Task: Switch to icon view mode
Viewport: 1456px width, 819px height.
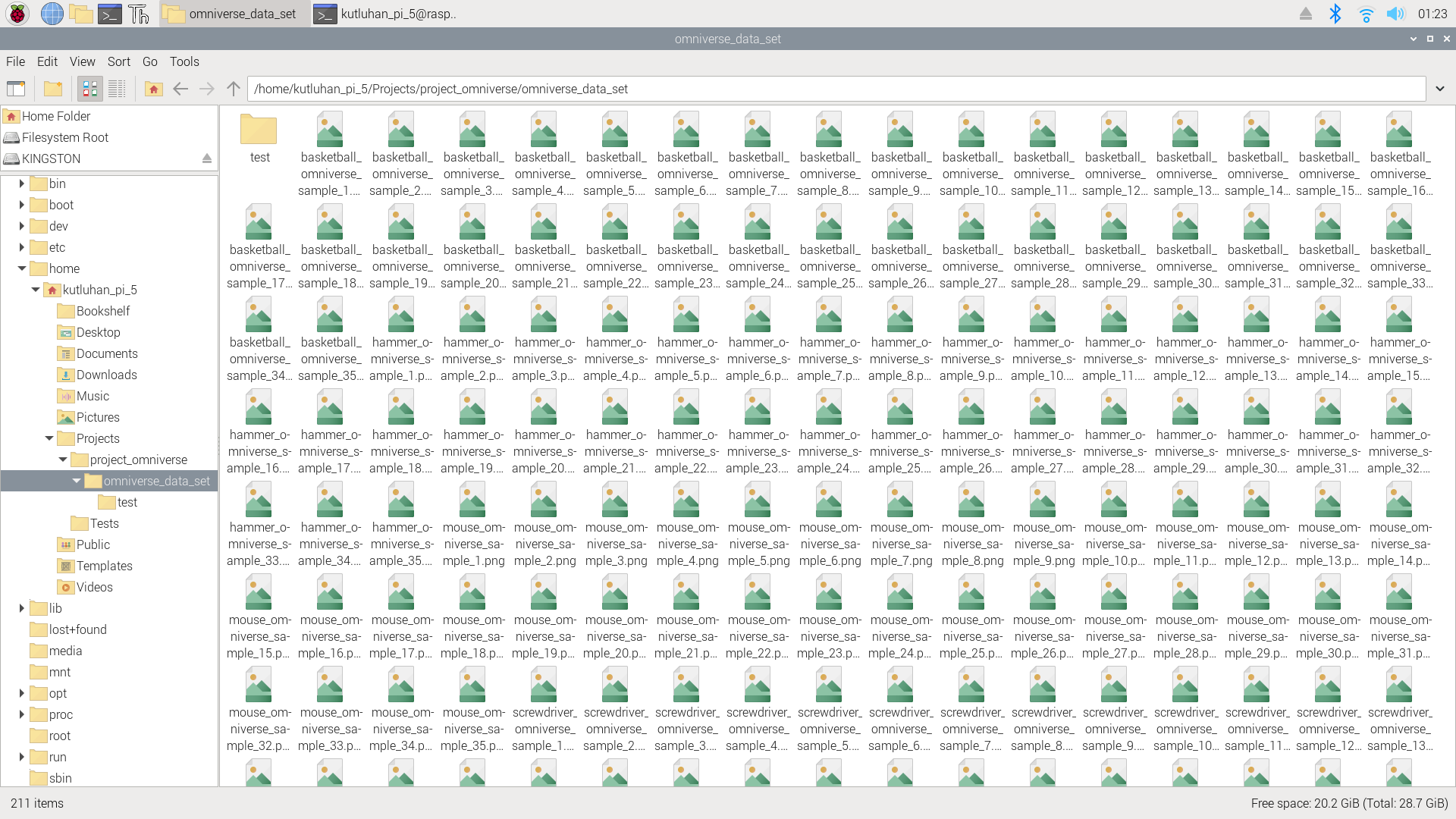Action: point(89,89)
